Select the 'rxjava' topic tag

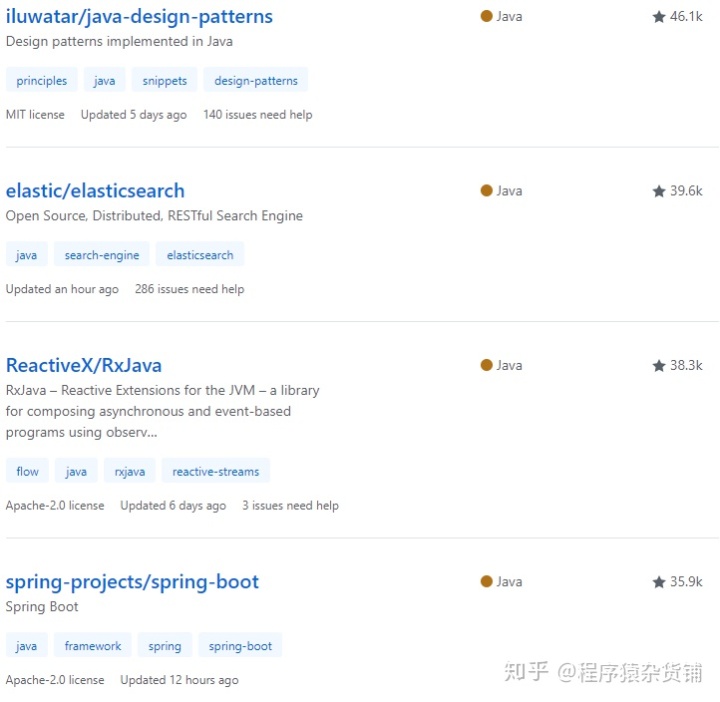pyautogui.click(x=130, y=471)
